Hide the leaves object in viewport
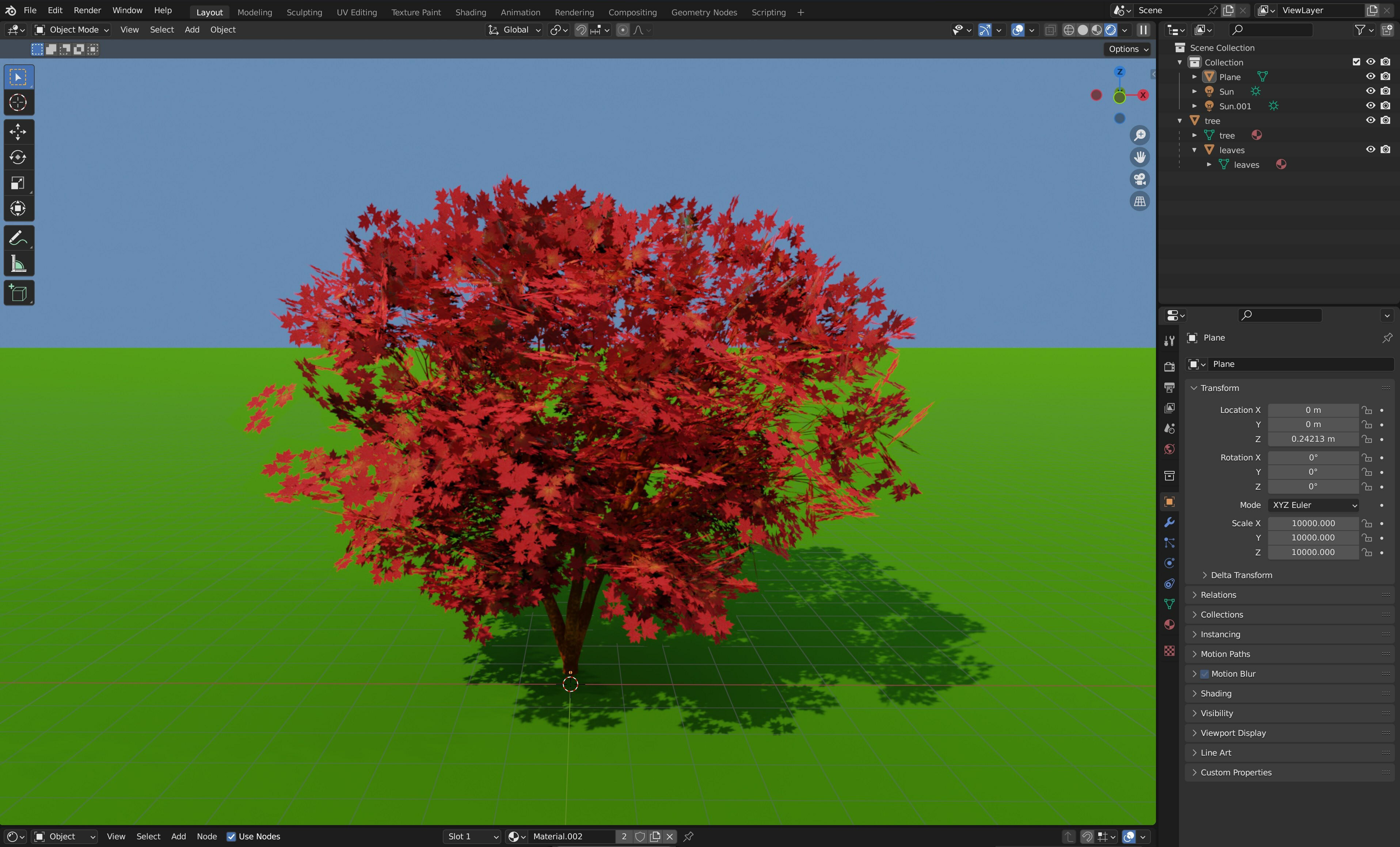The image size is (1400, 847). tap(1370, 149)
